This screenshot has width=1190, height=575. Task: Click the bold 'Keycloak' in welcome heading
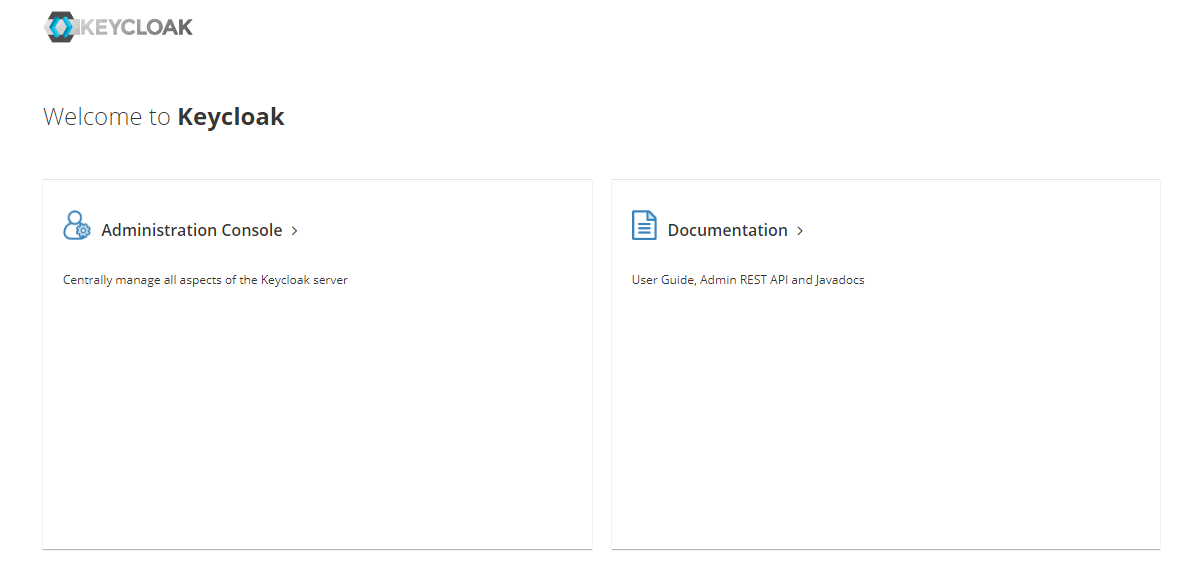231,117
